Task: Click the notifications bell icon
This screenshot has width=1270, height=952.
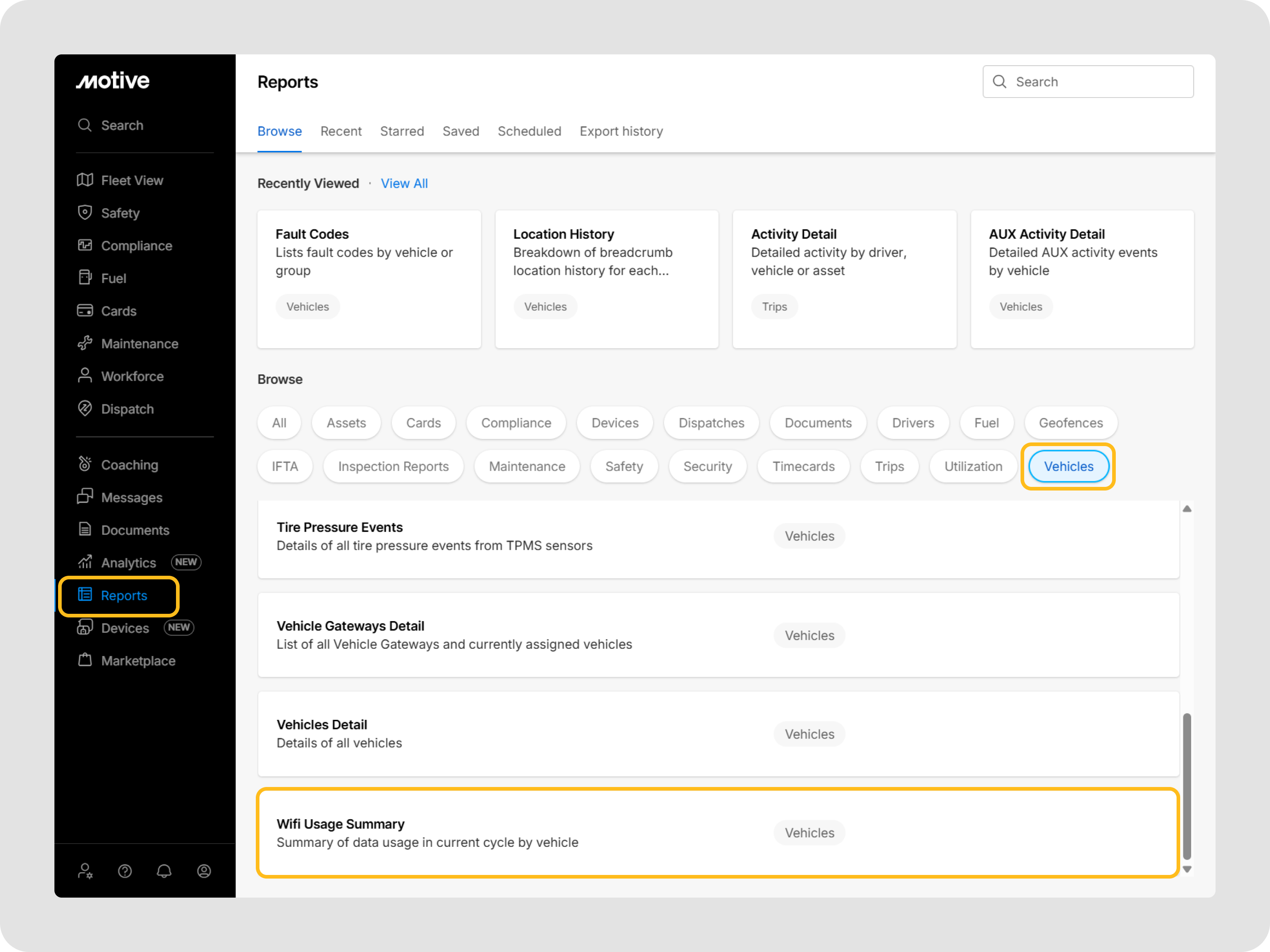Action: point(164,871)
